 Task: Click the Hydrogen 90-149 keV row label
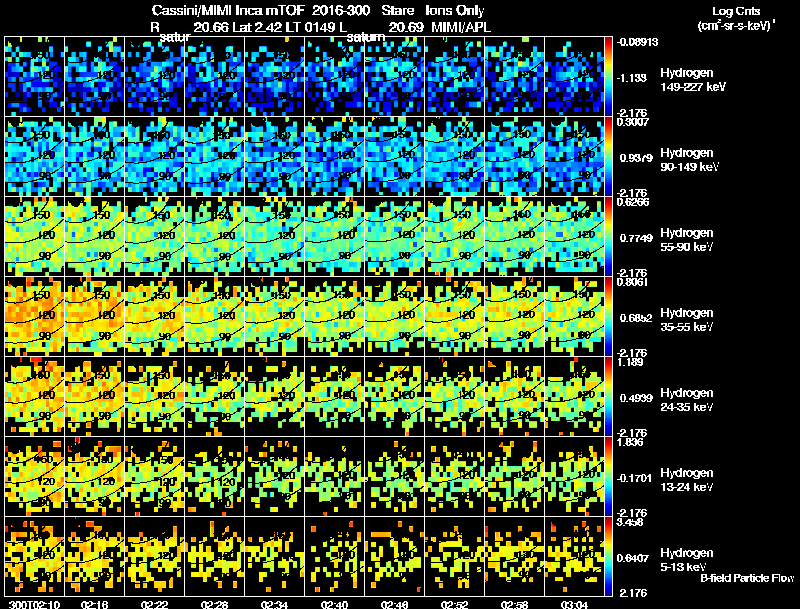(690, 160)
